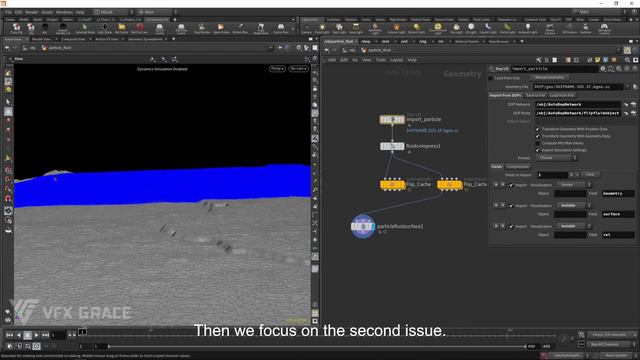Click the Area Light shelf tool
640x360 pixels.
[356, 28]
